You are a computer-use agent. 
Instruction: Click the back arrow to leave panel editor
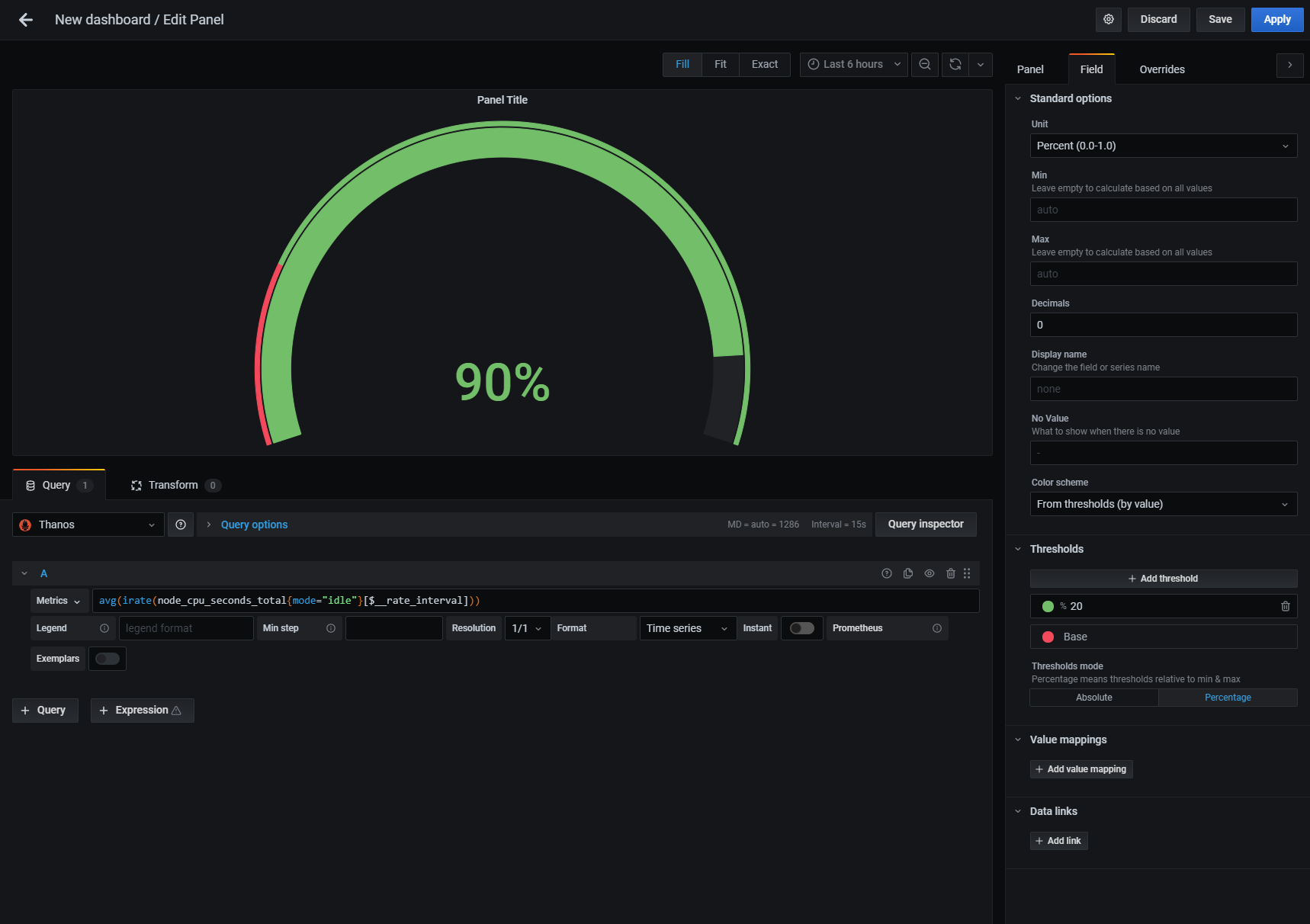pos(25,20)
